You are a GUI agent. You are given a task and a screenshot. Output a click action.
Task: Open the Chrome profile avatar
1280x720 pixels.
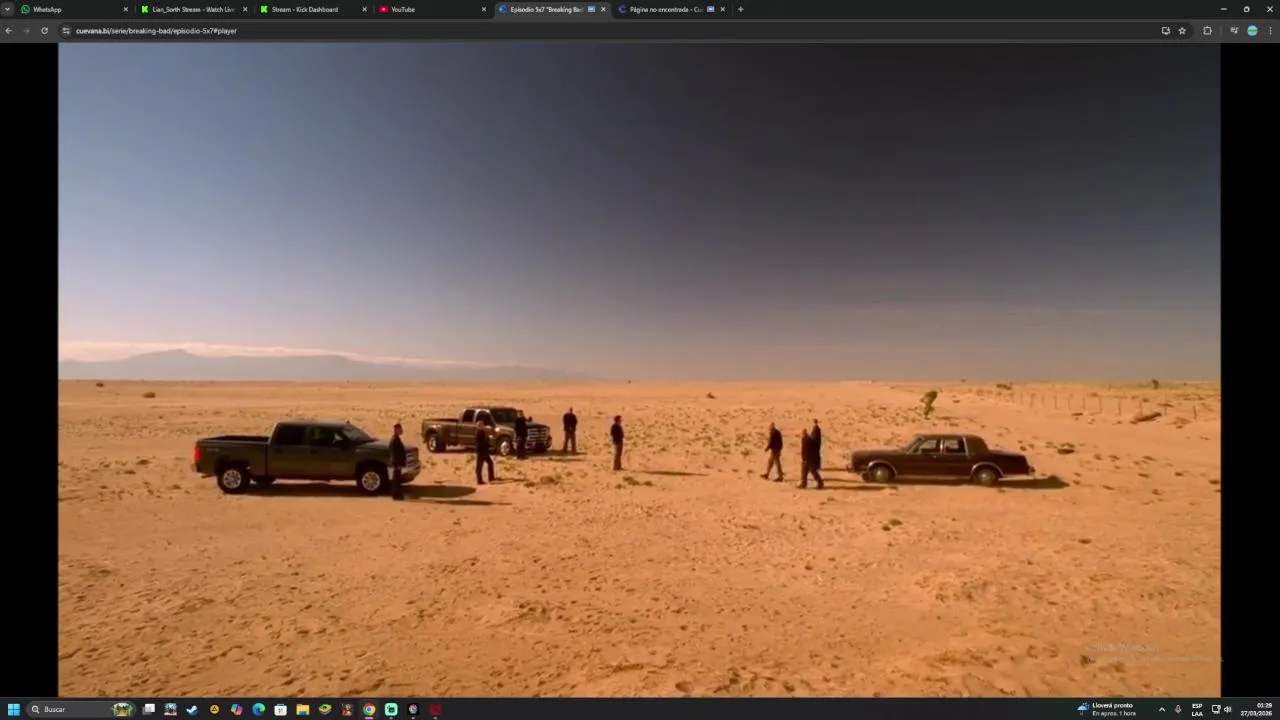point(1252,31)
